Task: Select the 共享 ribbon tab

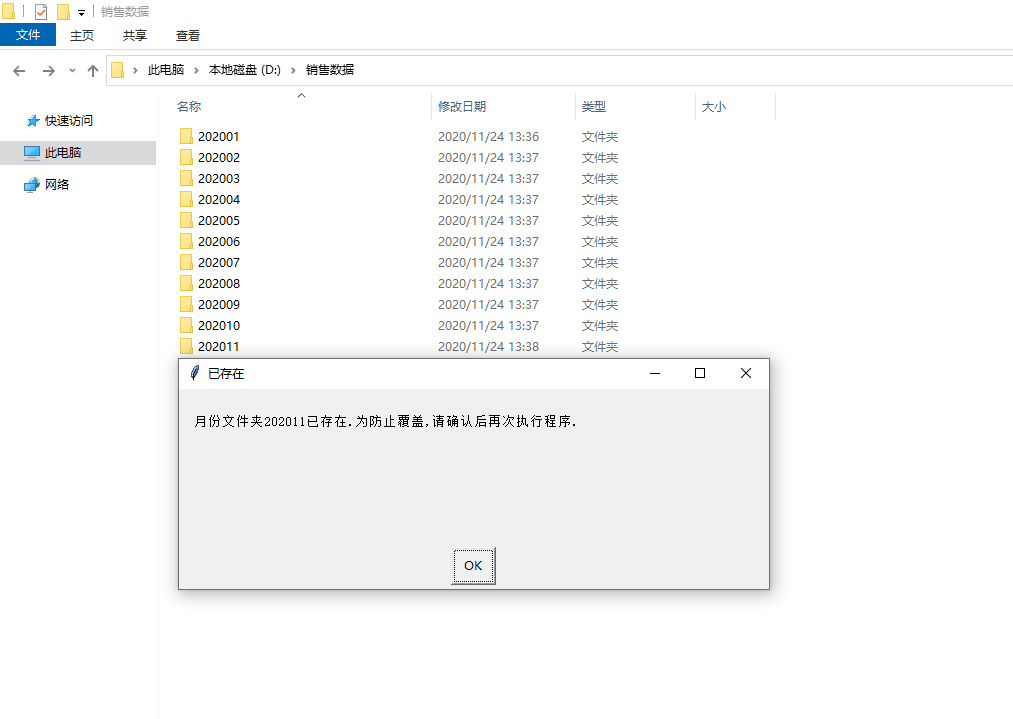Action: (134, 34)
